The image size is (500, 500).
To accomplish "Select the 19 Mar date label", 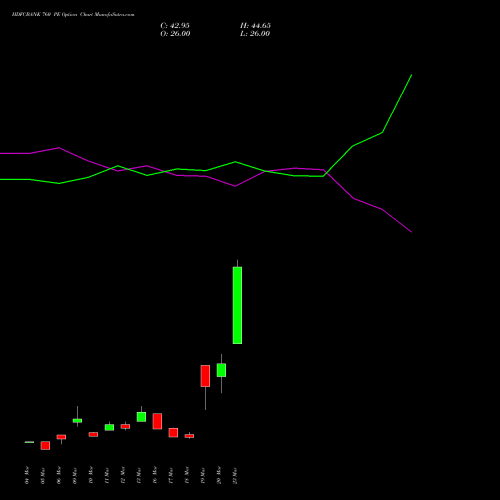I will pyautogui.click(x=203, y=475).
